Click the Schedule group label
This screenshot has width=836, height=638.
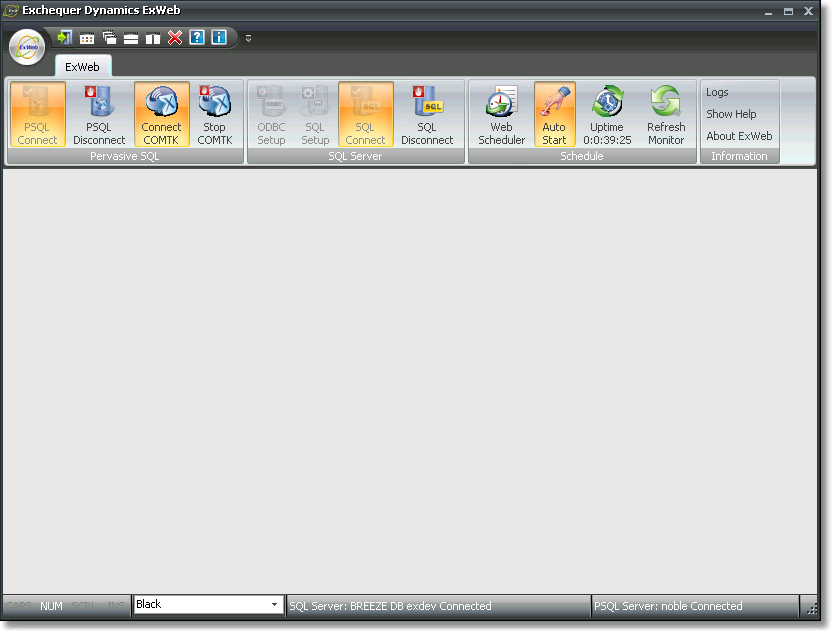582,156
